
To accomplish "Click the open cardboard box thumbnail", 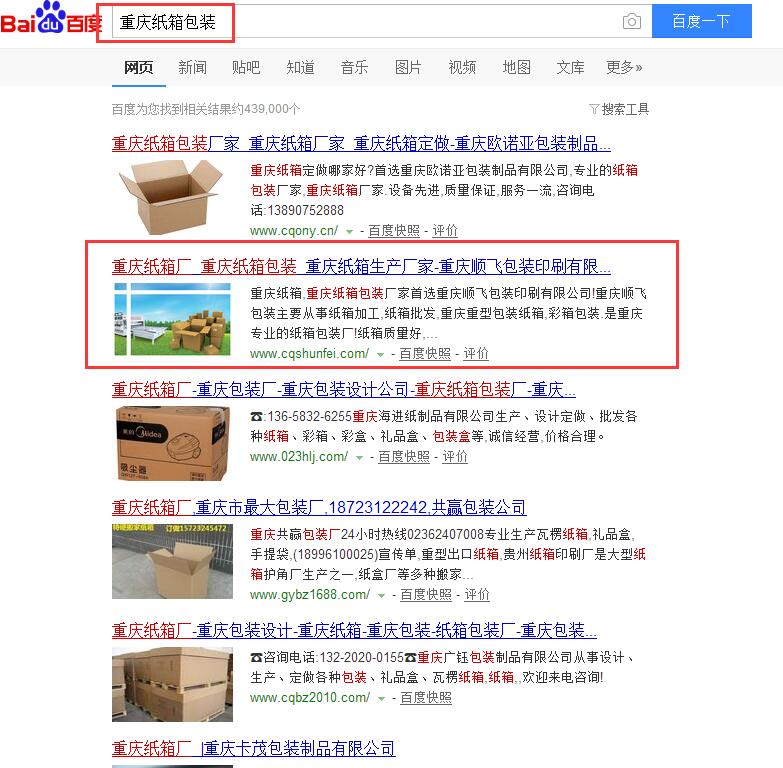I will 171,197.
